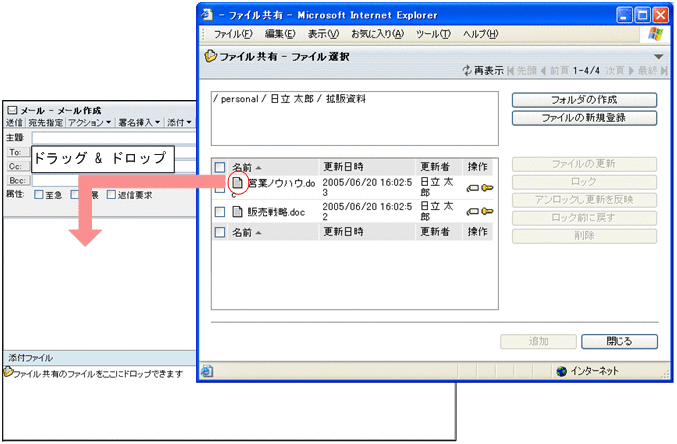
Task: Click the 更新日時 column header in the top row
Action: click(x=344, y=167)
